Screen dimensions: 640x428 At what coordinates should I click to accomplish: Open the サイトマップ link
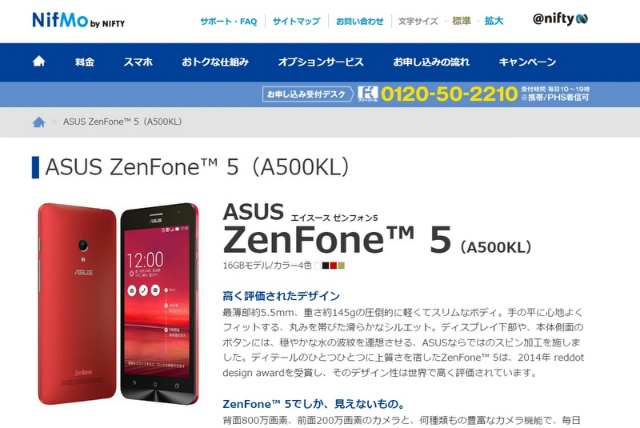pos(296,21)
